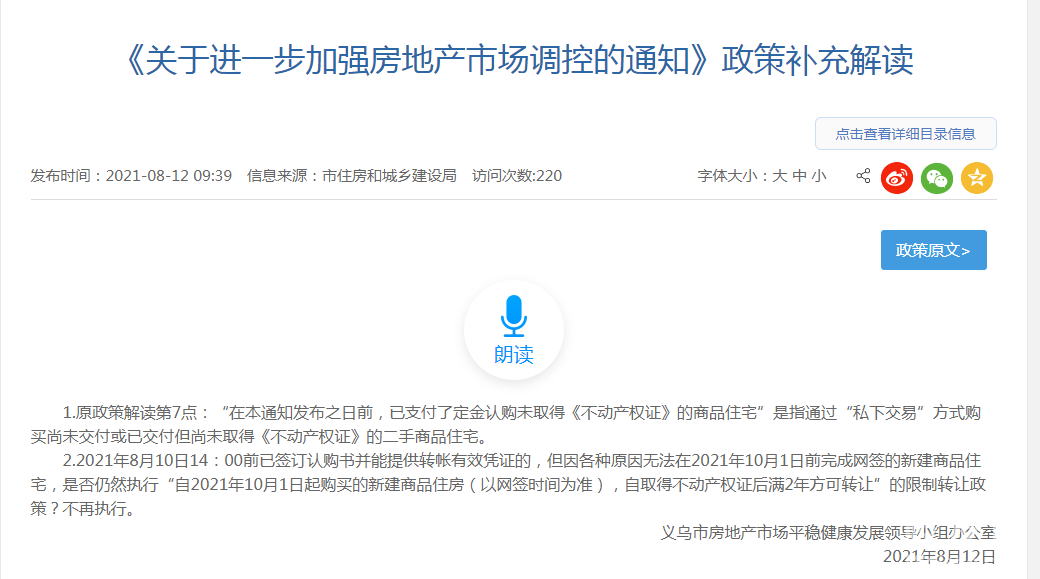Set font size to large (大)
The width and height of the screenshot is (1040, 579).
coord(780,176)
